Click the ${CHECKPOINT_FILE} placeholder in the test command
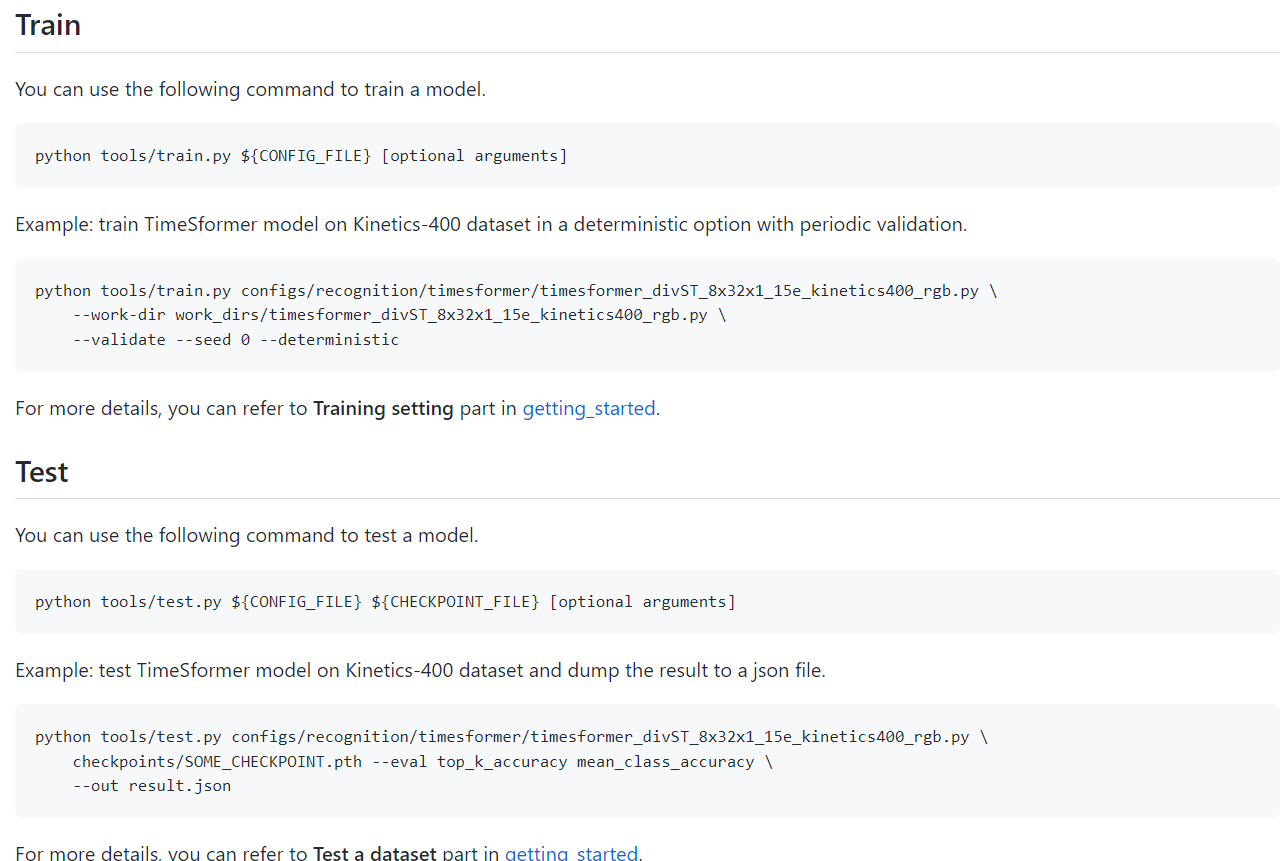This screenshot has width=1288, height=861. coord(455,602)
